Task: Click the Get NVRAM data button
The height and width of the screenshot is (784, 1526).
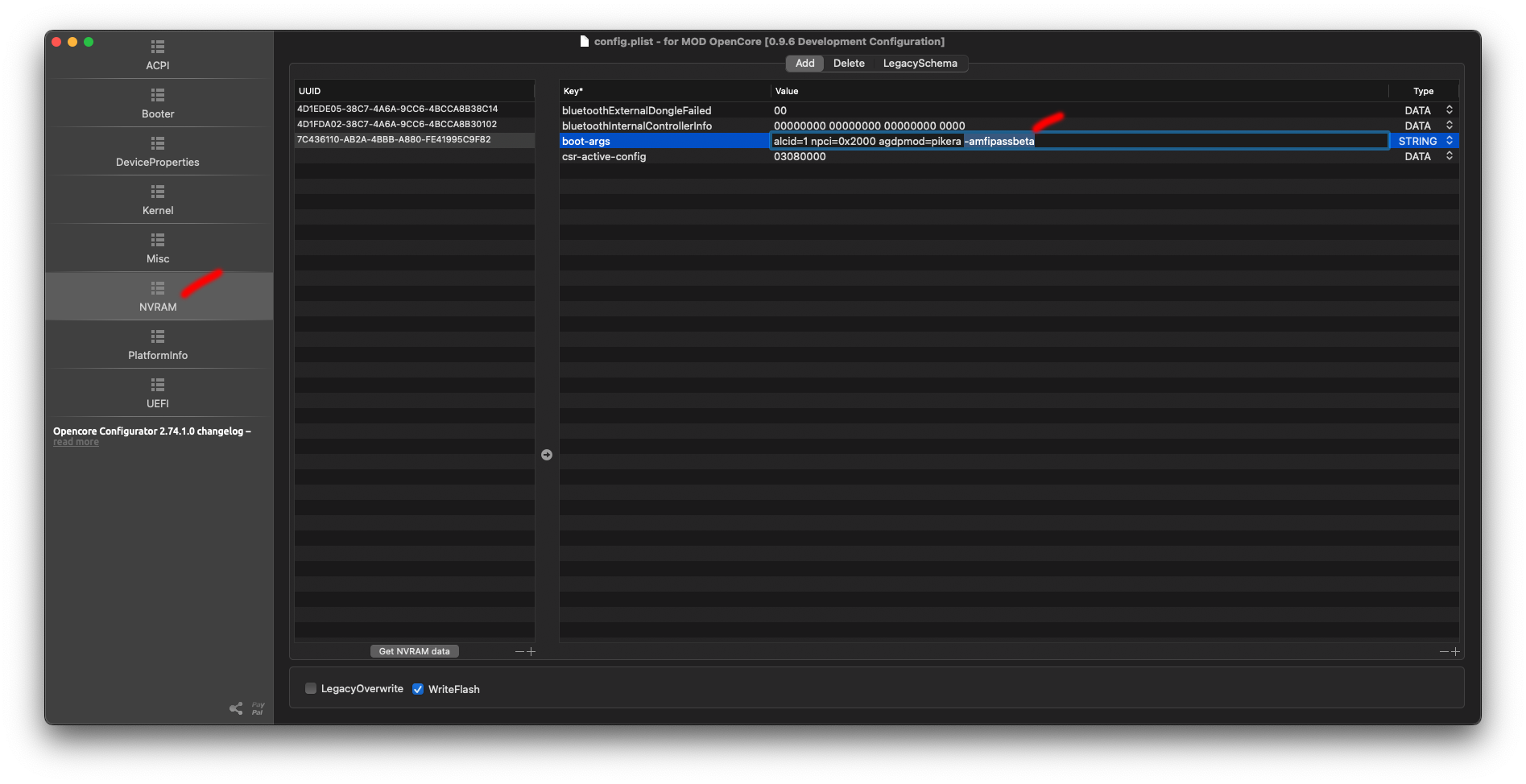Action: pyautogui.click(x=414, y=651)
